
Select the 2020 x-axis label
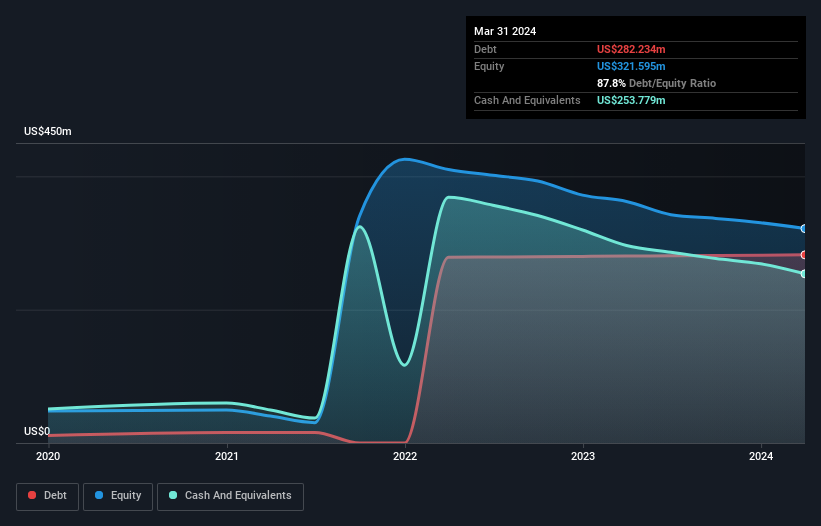48,456
